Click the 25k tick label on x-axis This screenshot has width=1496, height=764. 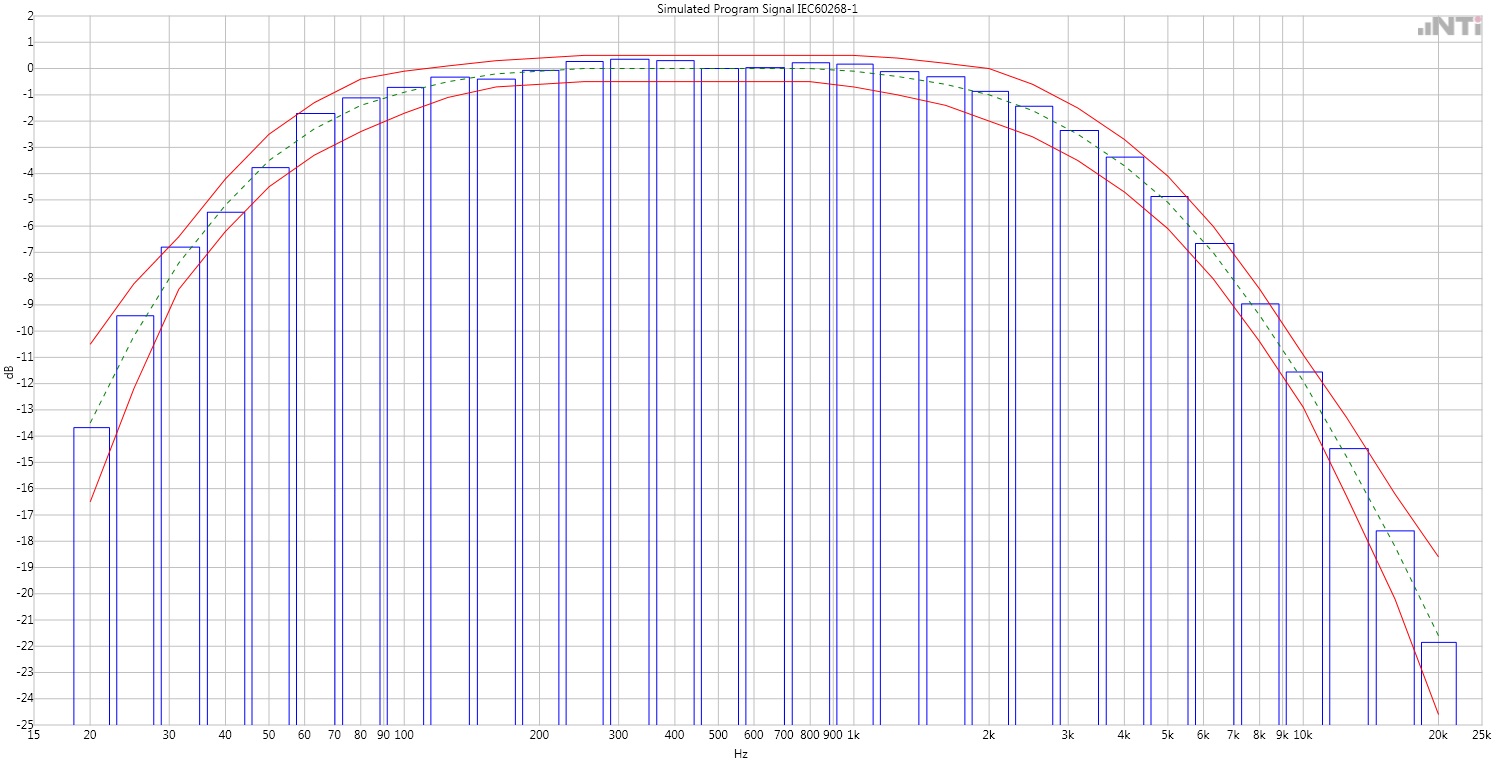coord(1483,735)
